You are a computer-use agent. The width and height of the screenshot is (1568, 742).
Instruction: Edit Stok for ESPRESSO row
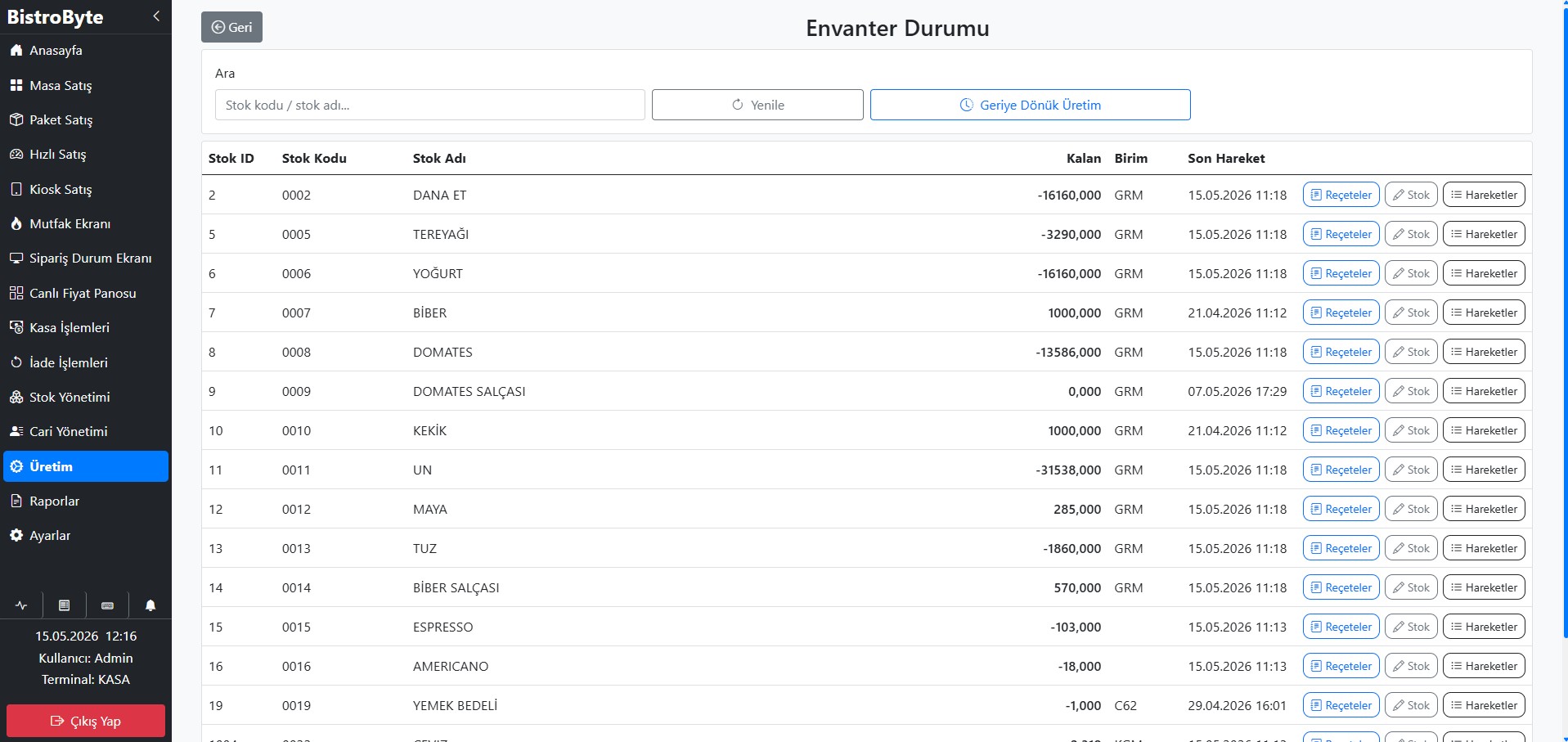pos(1411,627)
